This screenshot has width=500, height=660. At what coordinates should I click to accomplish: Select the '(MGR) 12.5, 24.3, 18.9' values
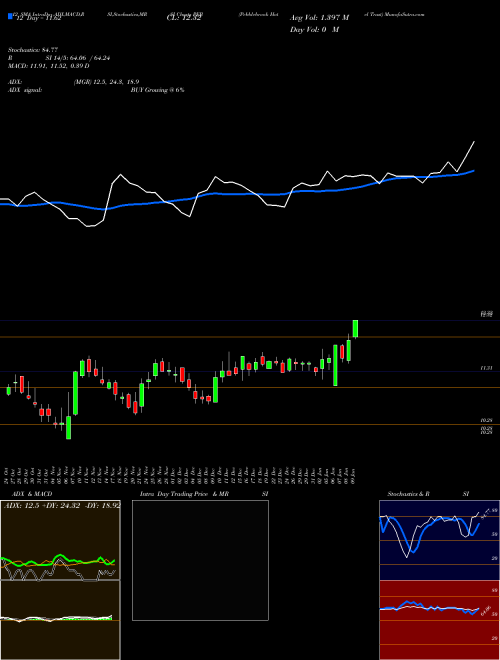(106, 82)
